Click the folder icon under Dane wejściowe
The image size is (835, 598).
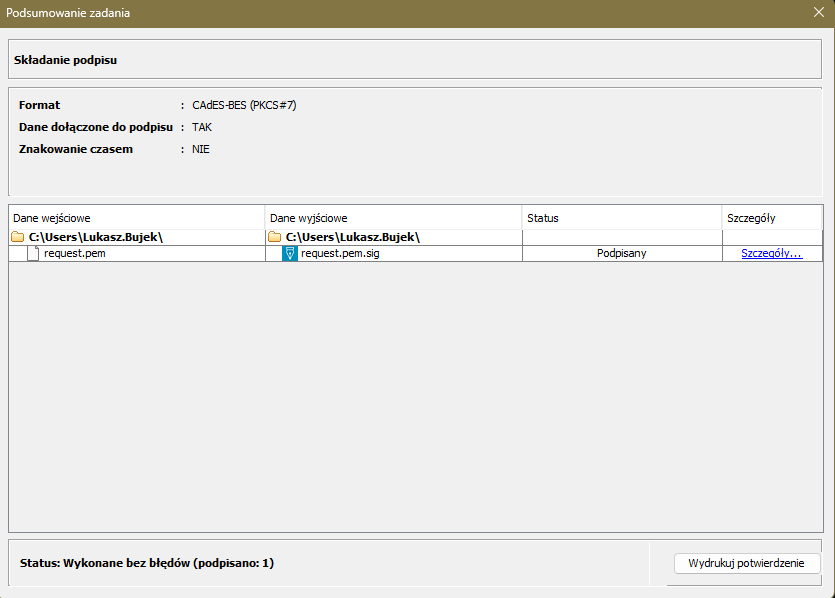18,237
